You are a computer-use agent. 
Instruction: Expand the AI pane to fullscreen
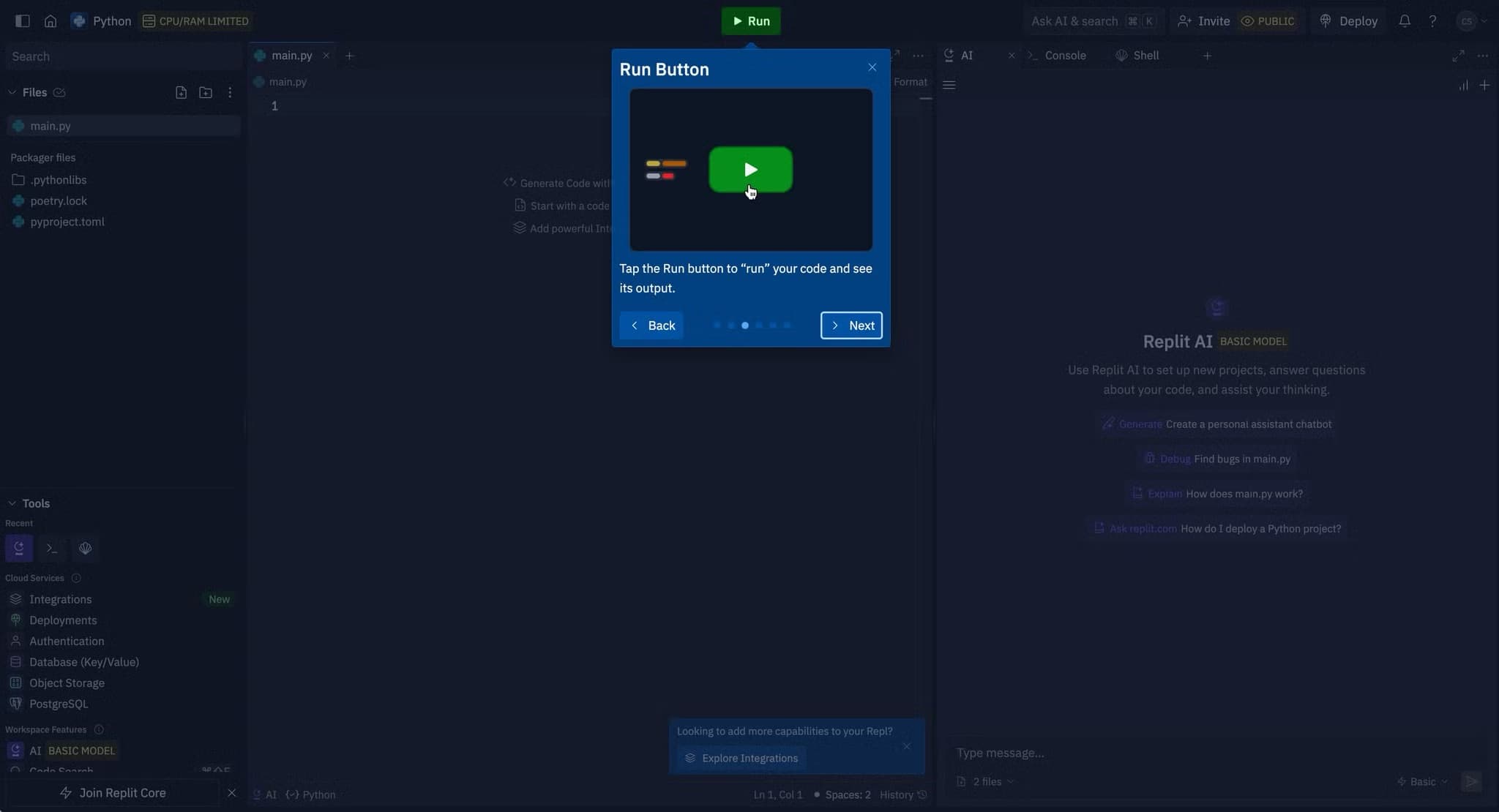pos(1458,56)
